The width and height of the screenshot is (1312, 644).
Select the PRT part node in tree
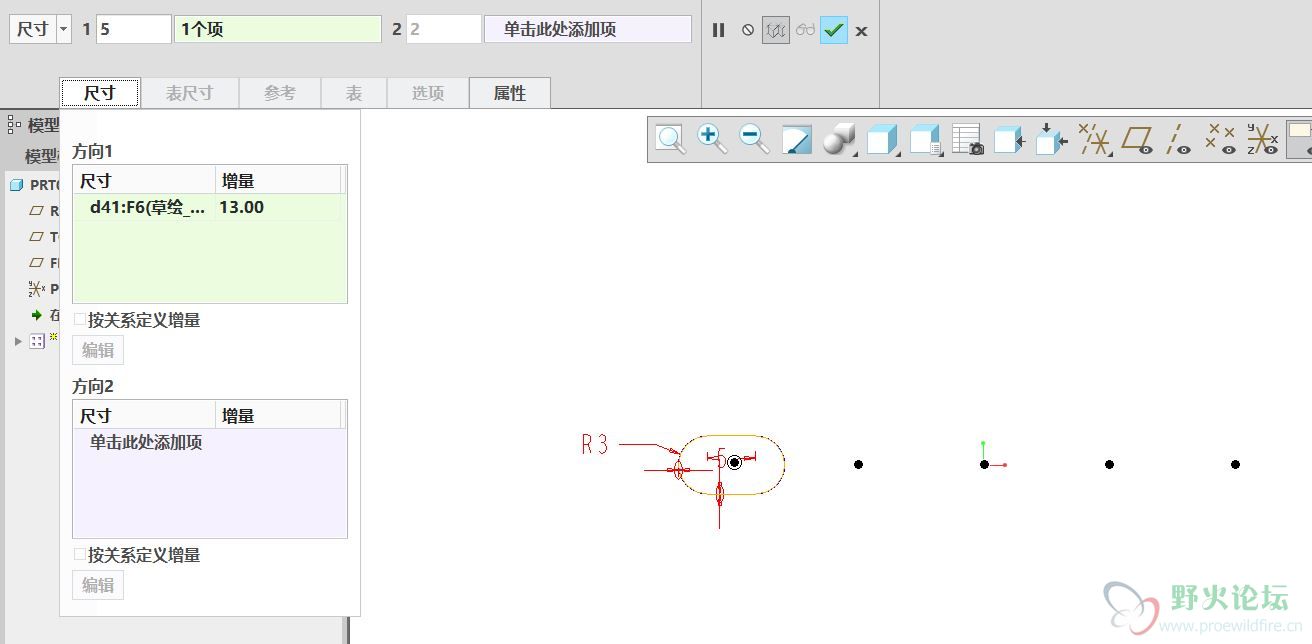[34, 185]
